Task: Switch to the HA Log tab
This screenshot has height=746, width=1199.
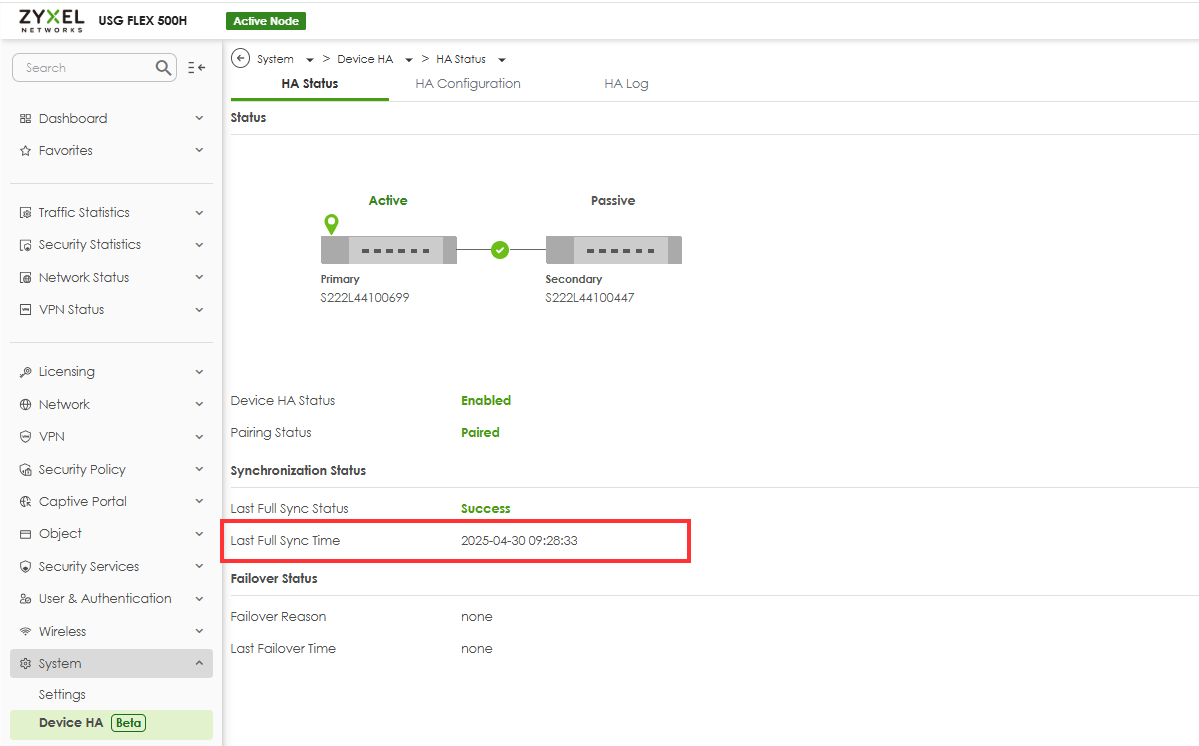Action: coord(626,84)
